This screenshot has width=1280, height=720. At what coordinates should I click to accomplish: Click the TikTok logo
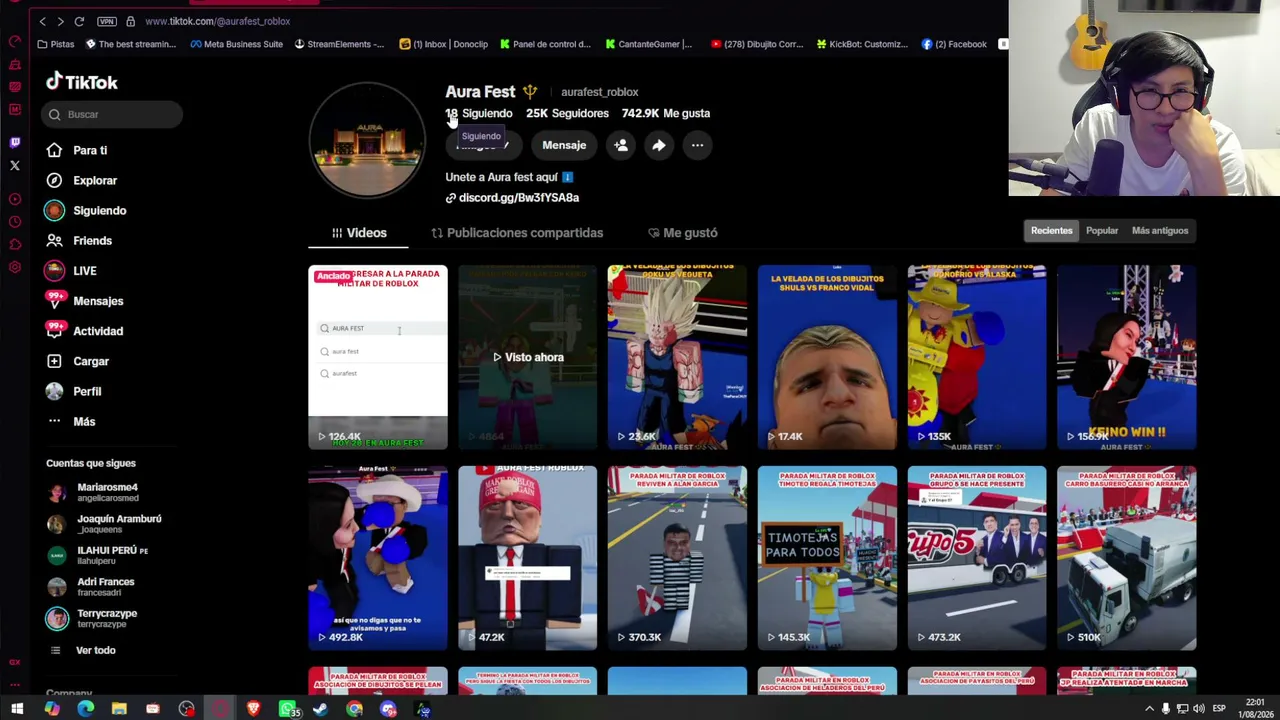[82, 82]
